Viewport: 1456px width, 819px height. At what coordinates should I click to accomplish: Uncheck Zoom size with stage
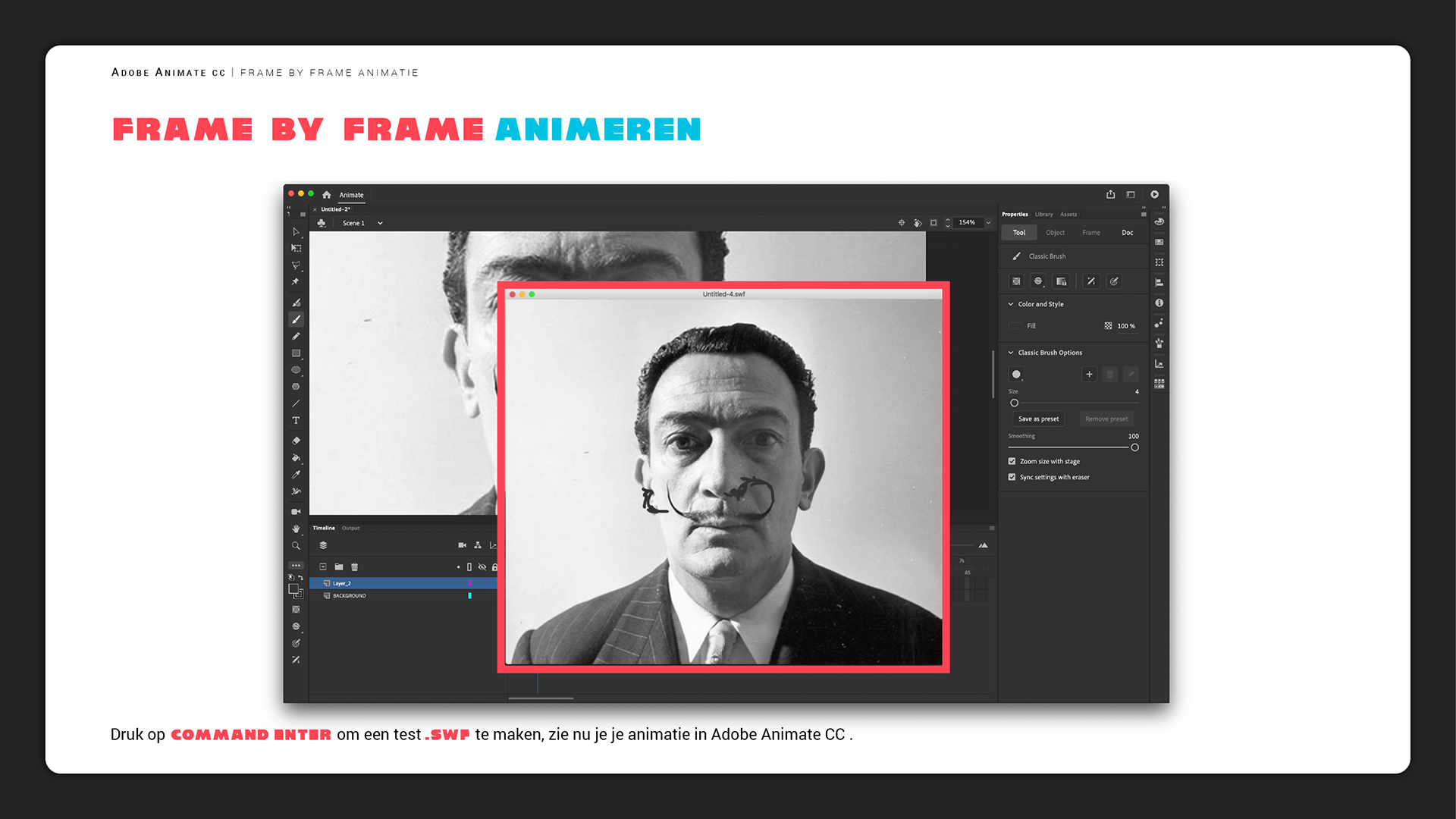click(1012, 461)
